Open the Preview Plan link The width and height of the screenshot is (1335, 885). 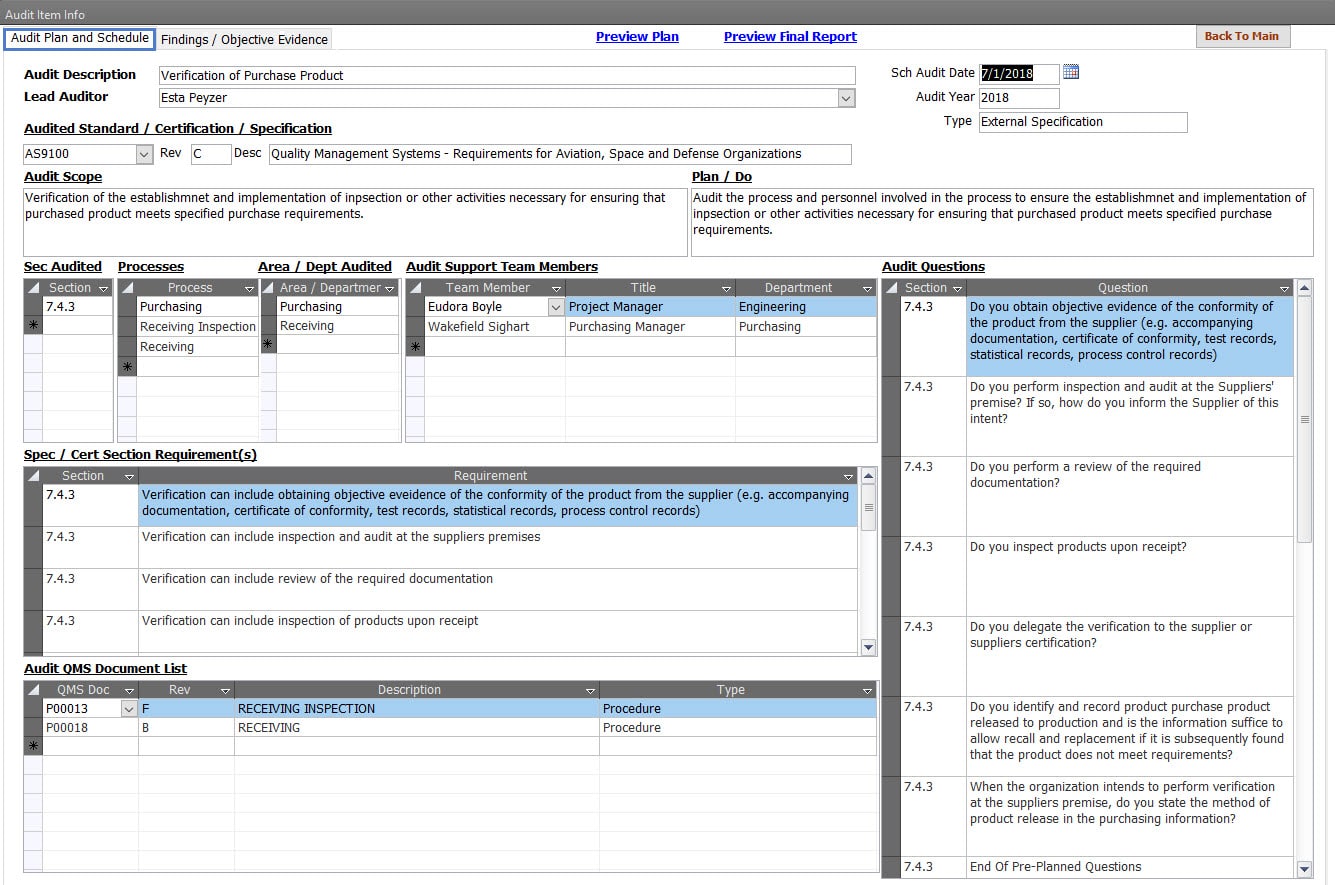[x=637, y=37]
